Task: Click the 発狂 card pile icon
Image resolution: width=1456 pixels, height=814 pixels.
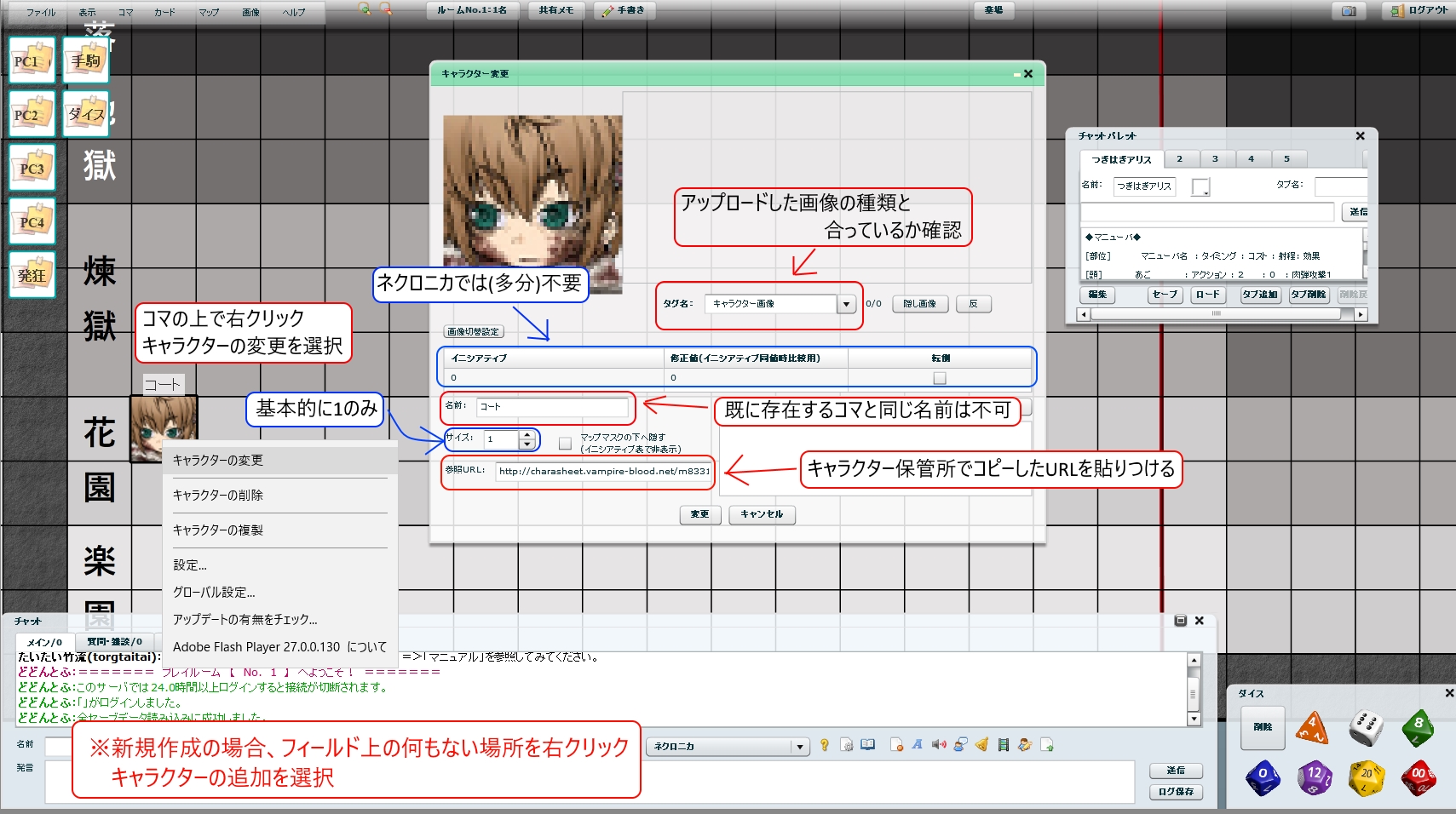Action: coord(32,274)
